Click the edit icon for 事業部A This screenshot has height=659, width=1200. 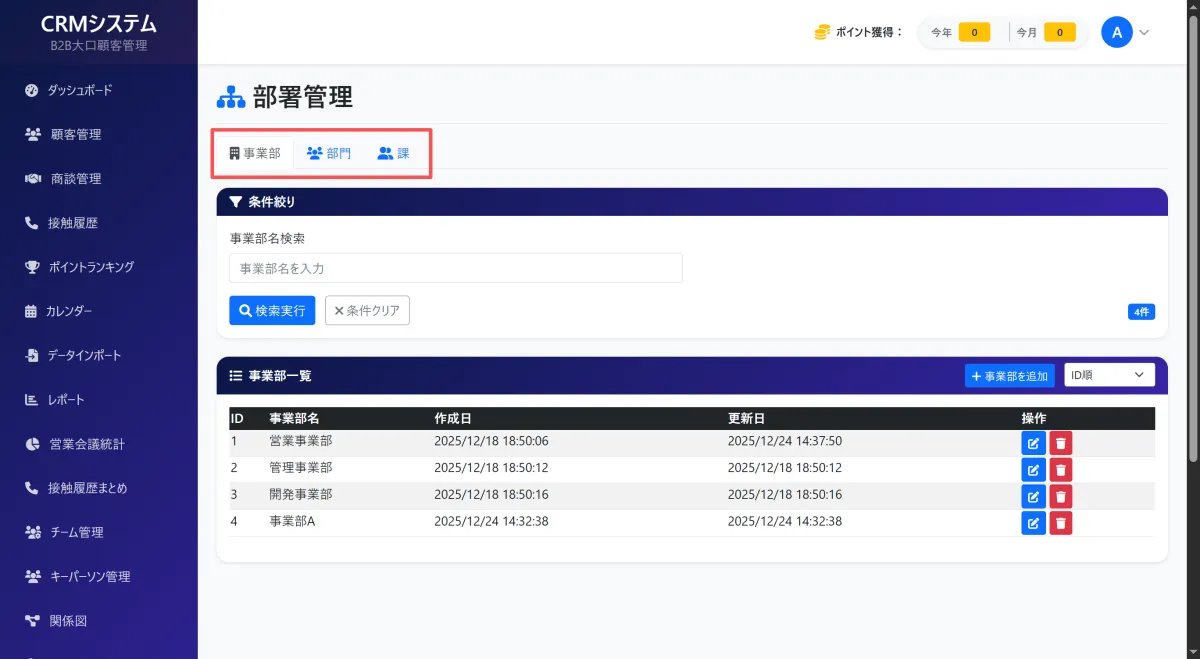pyautogui.click(x=1033, y=522)
